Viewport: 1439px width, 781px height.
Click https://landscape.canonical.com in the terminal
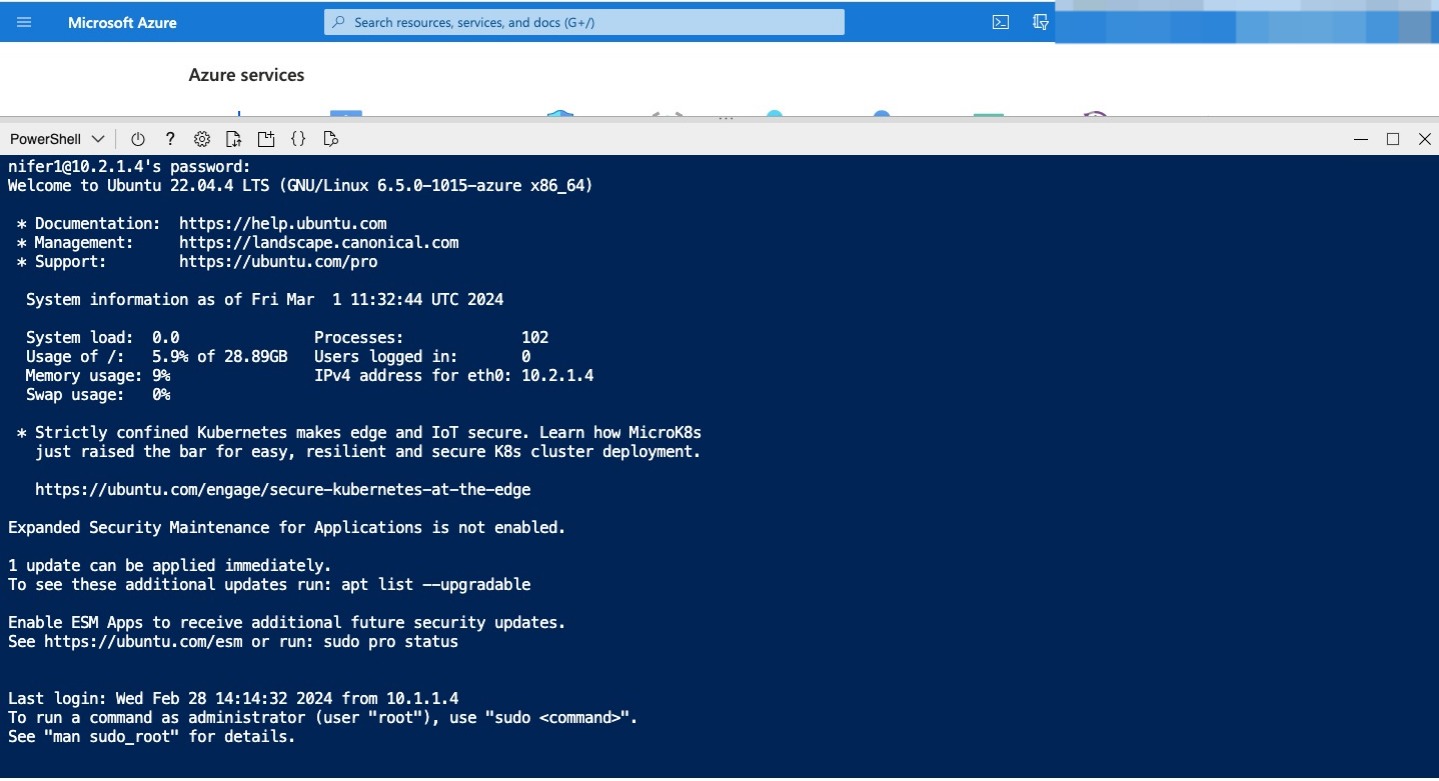coord(319,243)
